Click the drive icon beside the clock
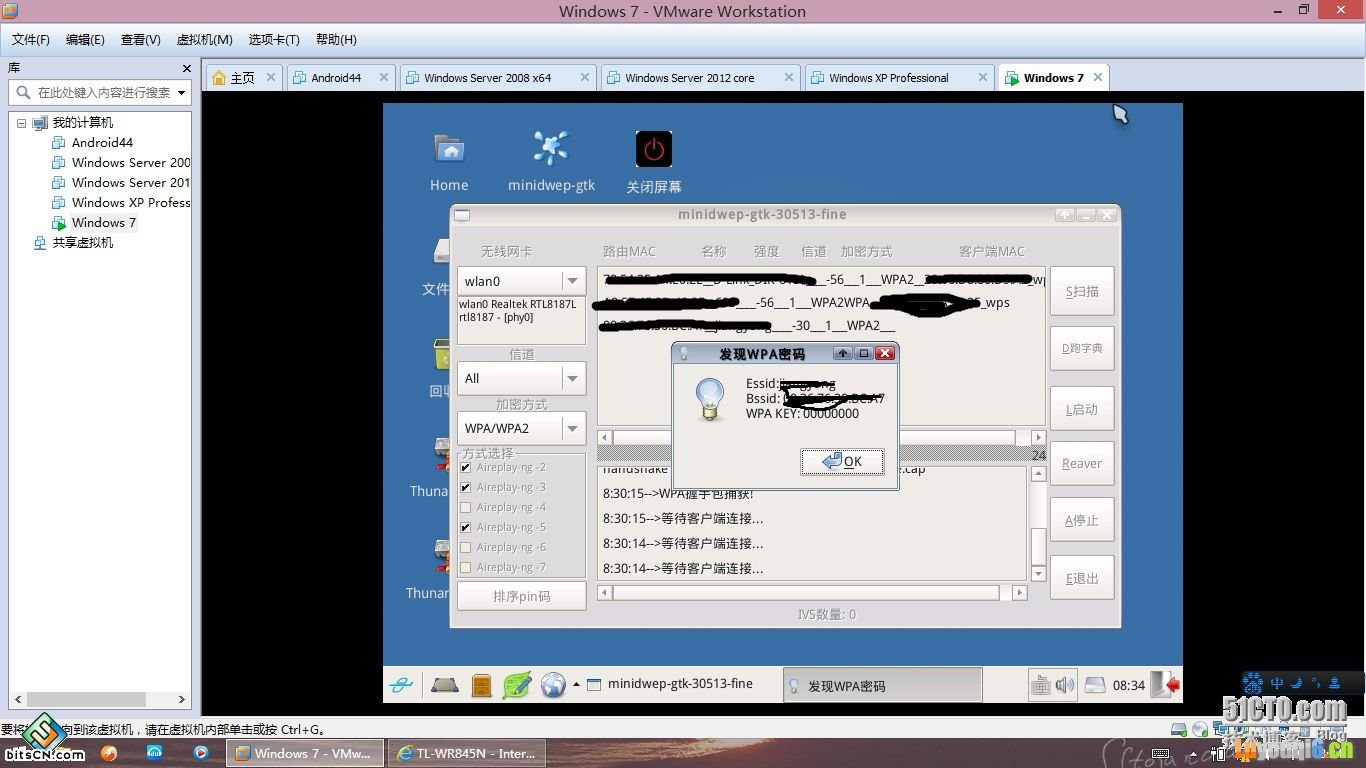The image size is (1366, 768). click(1095, 685)
